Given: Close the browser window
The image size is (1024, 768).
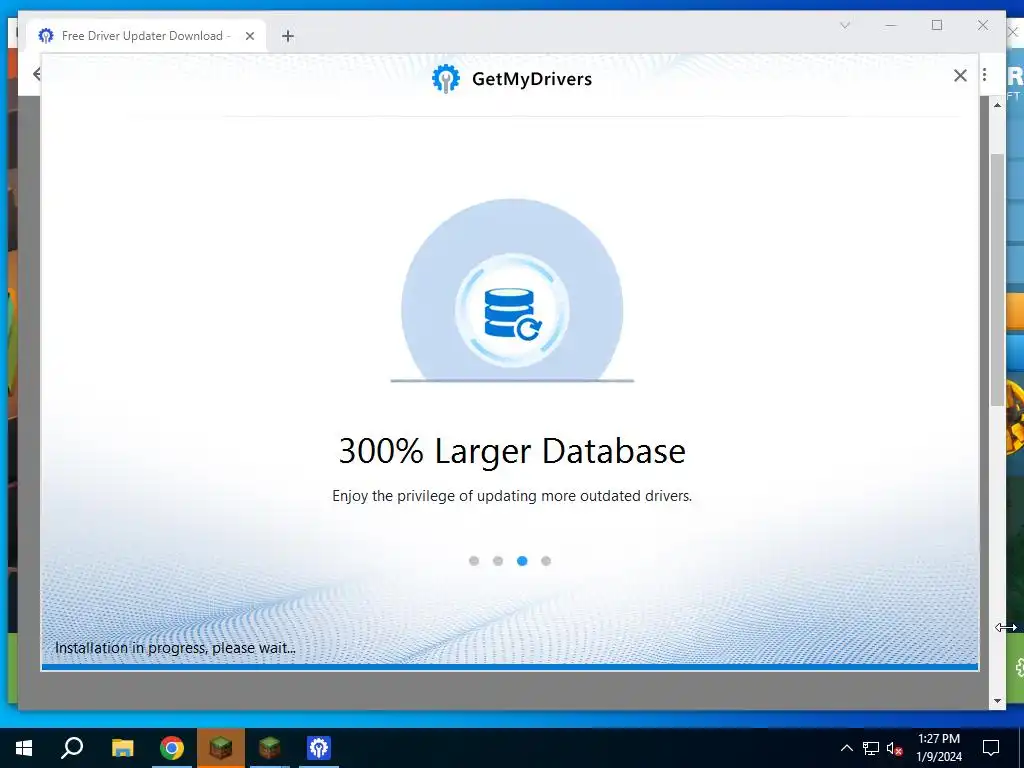Looking at the screenshot, I should click(983, 25).
